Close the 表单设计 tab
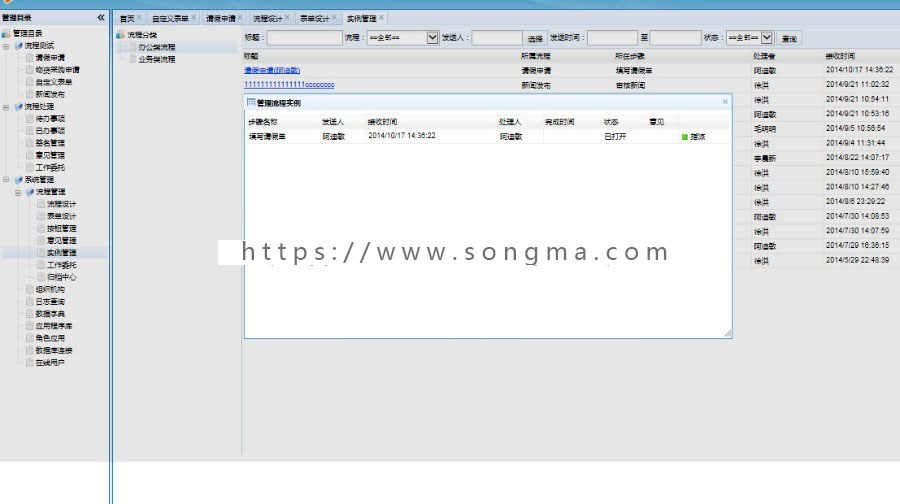The width and height of the screenshot is (900, 504). 334,18
